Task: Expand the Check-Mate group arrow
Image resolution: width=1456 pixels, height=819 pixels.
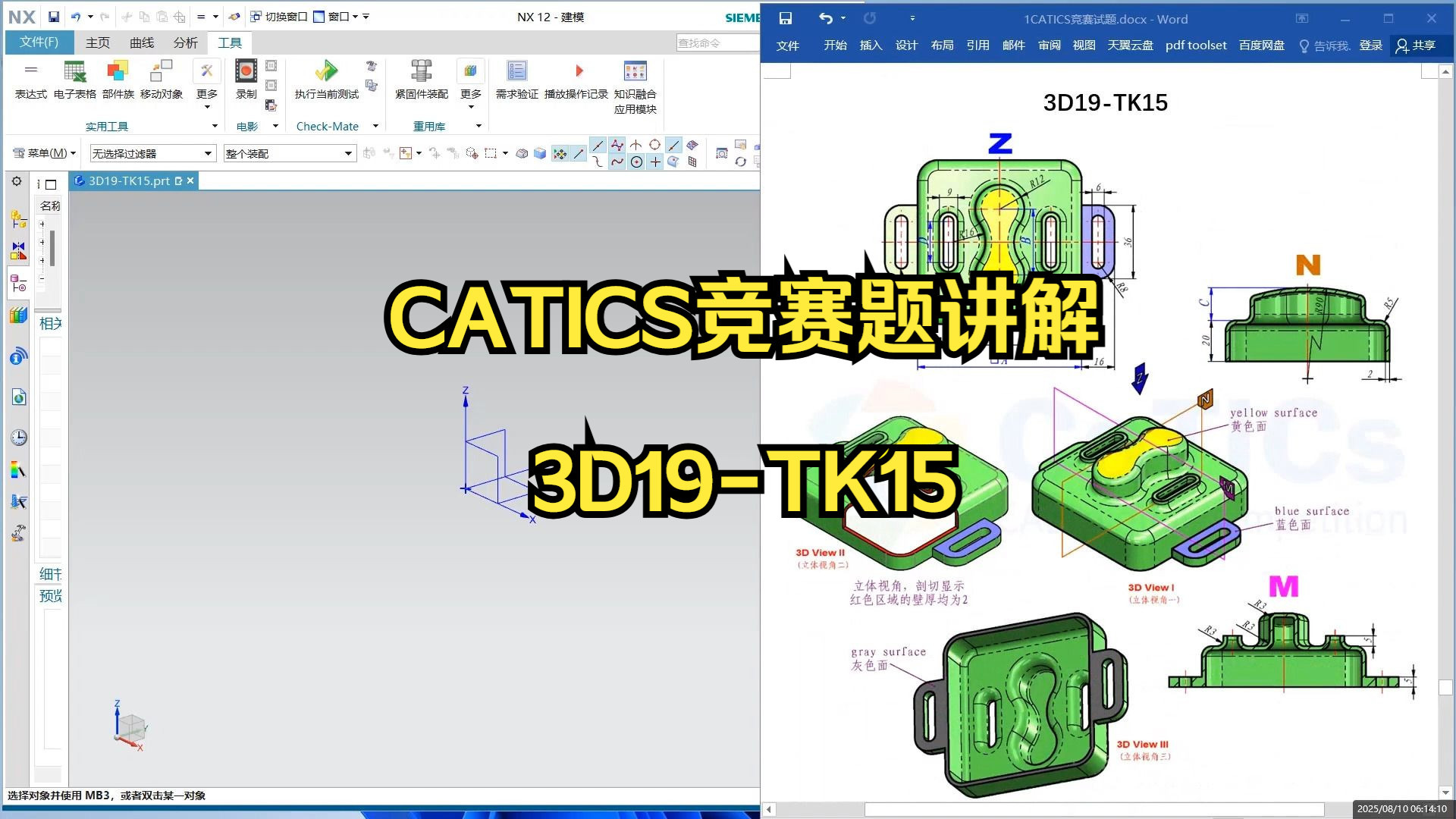Action: 375,127
